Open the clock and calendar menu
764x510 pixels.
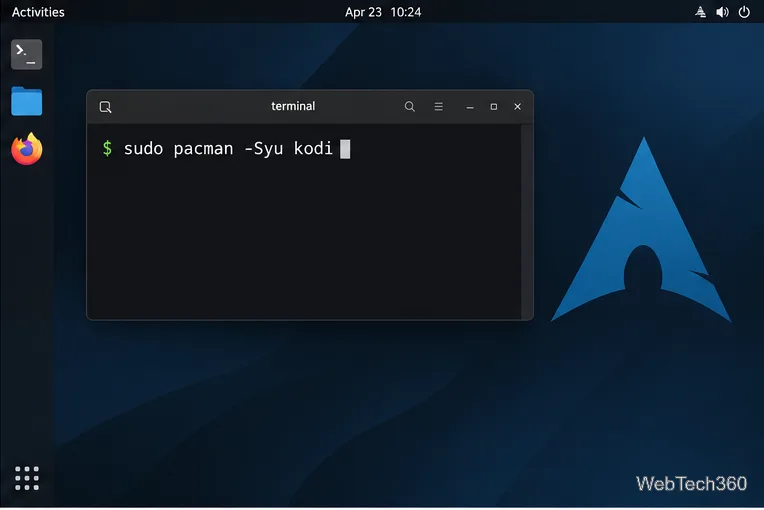(383, 12)
